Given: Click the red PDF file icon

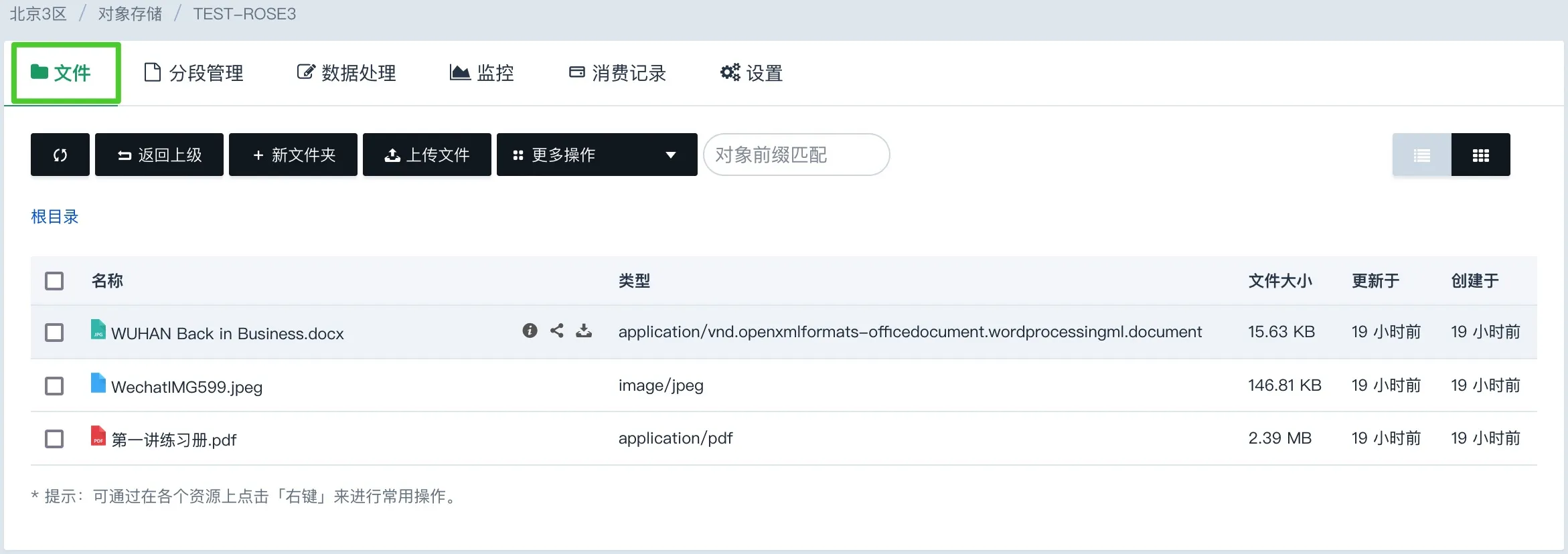Looking at the screenshot, I should pyautogui.click(x=98, y=436).
